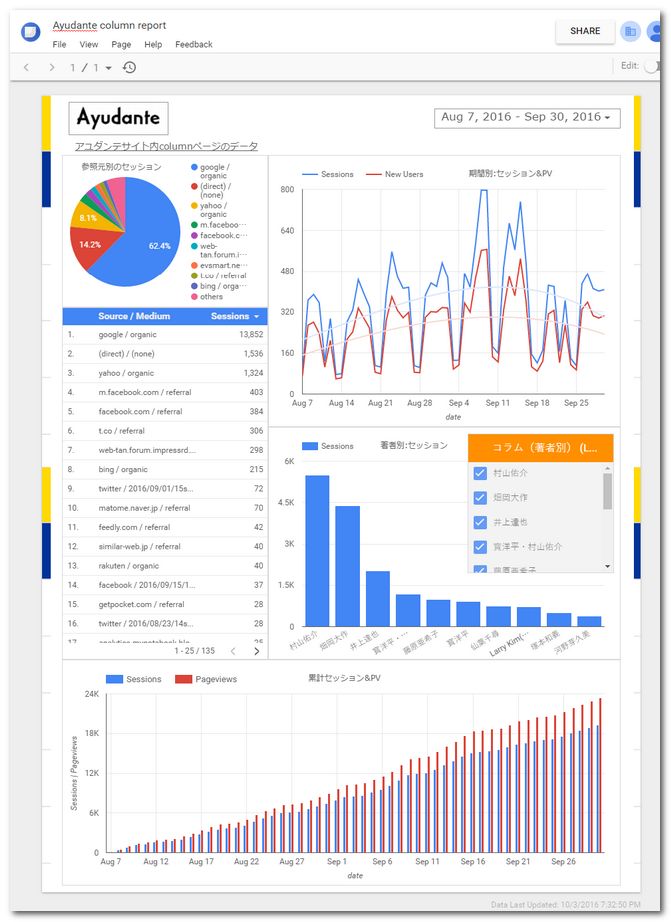Select the similar-web.jp / referral row
671x922 pixels.
165,547
